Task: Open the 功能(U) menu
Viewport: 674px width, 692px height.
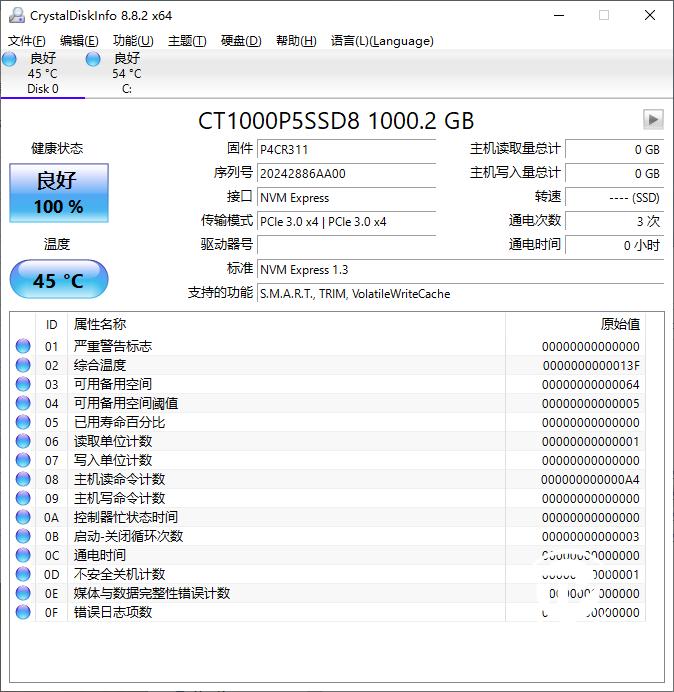Action: pos(133,41)
